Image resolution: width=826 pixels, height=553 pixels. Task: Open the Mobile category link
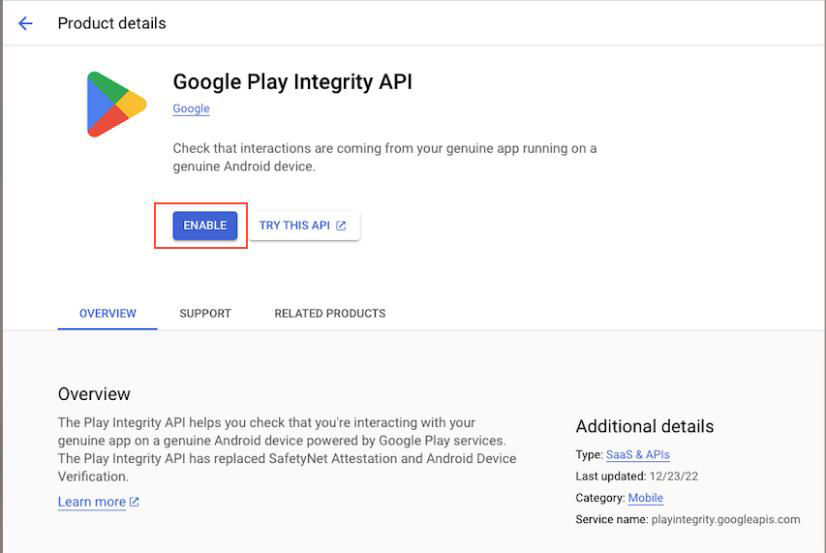click(645, 498)
